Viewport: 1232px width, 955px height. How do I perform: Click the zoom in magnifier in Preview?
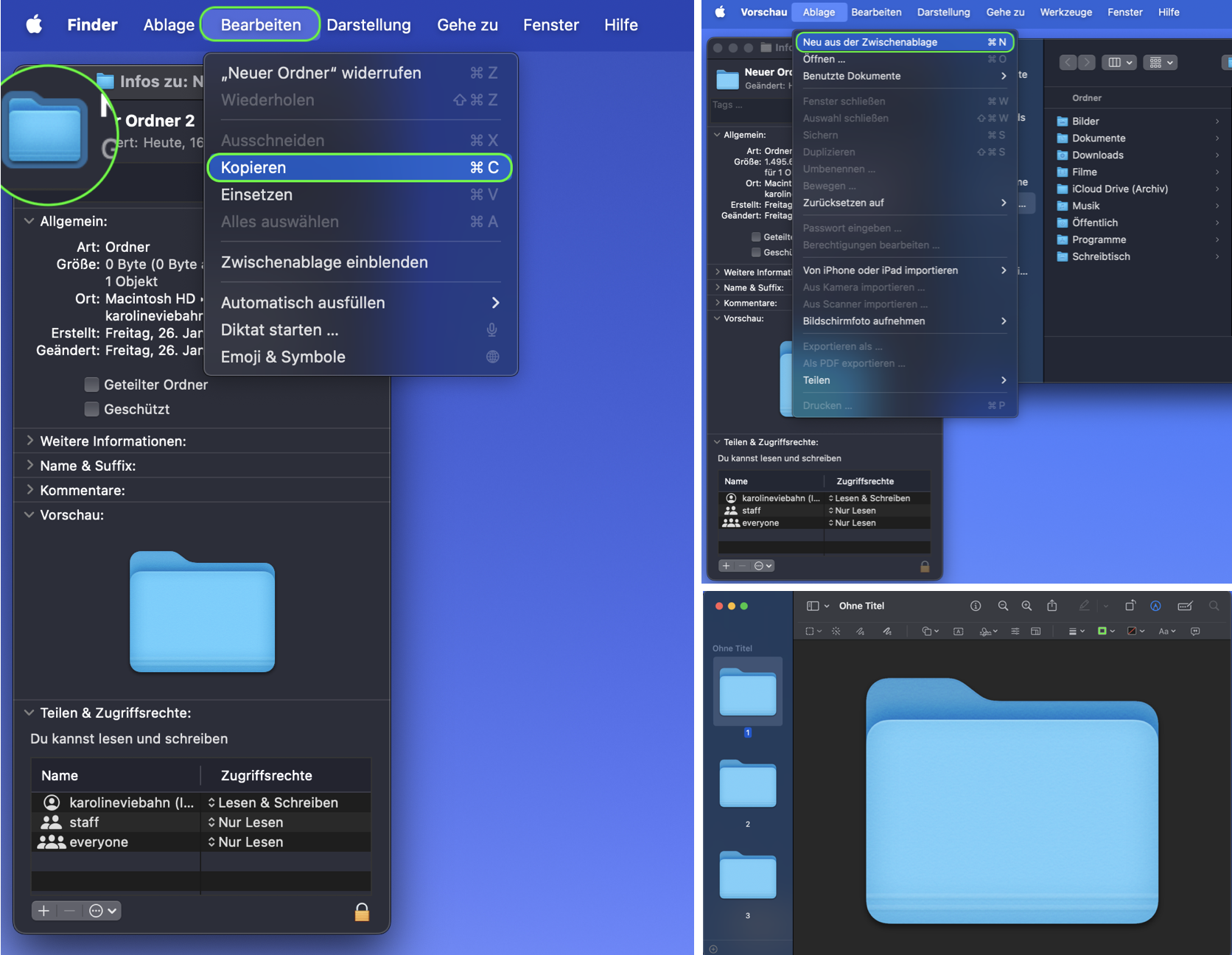[1026, 606]
